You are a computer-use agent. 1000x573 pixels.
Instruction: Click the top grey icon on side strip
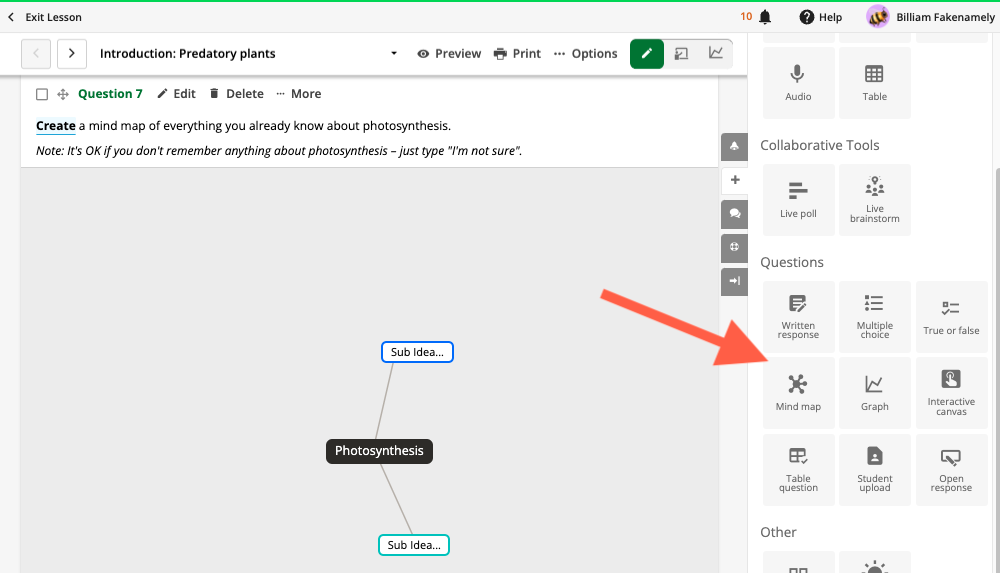click(735, 147)
